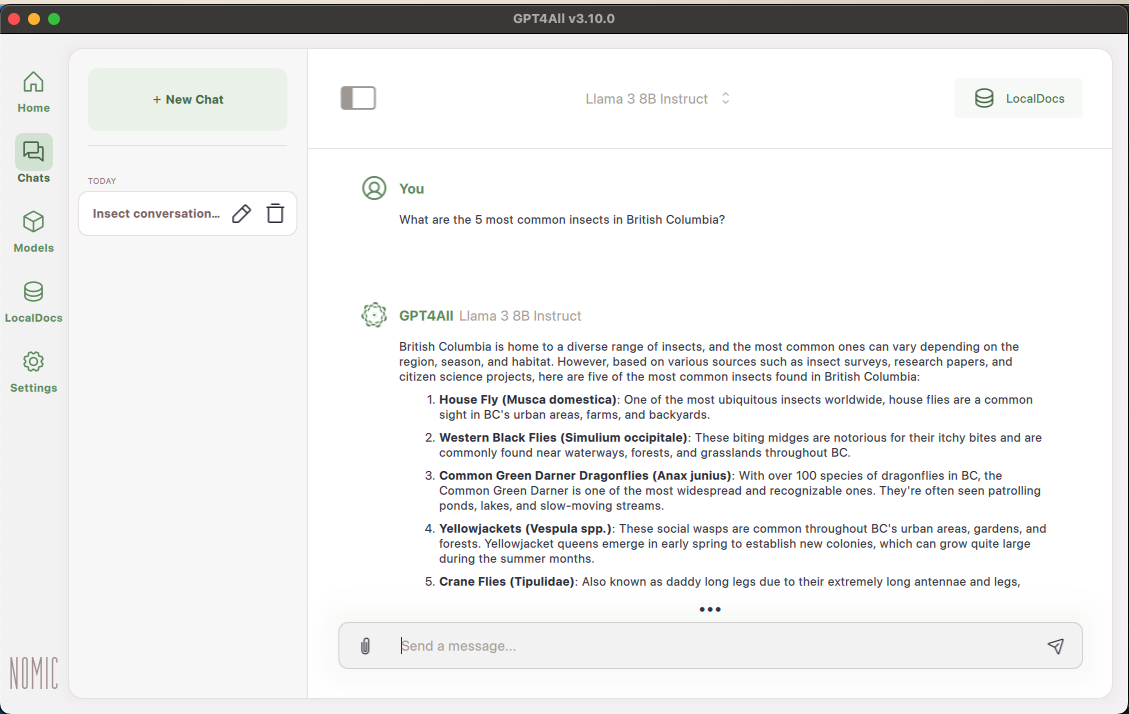Click the paperclip attachment icon
The height and width of the screenshot is (714, 1129).
point(365,646)
